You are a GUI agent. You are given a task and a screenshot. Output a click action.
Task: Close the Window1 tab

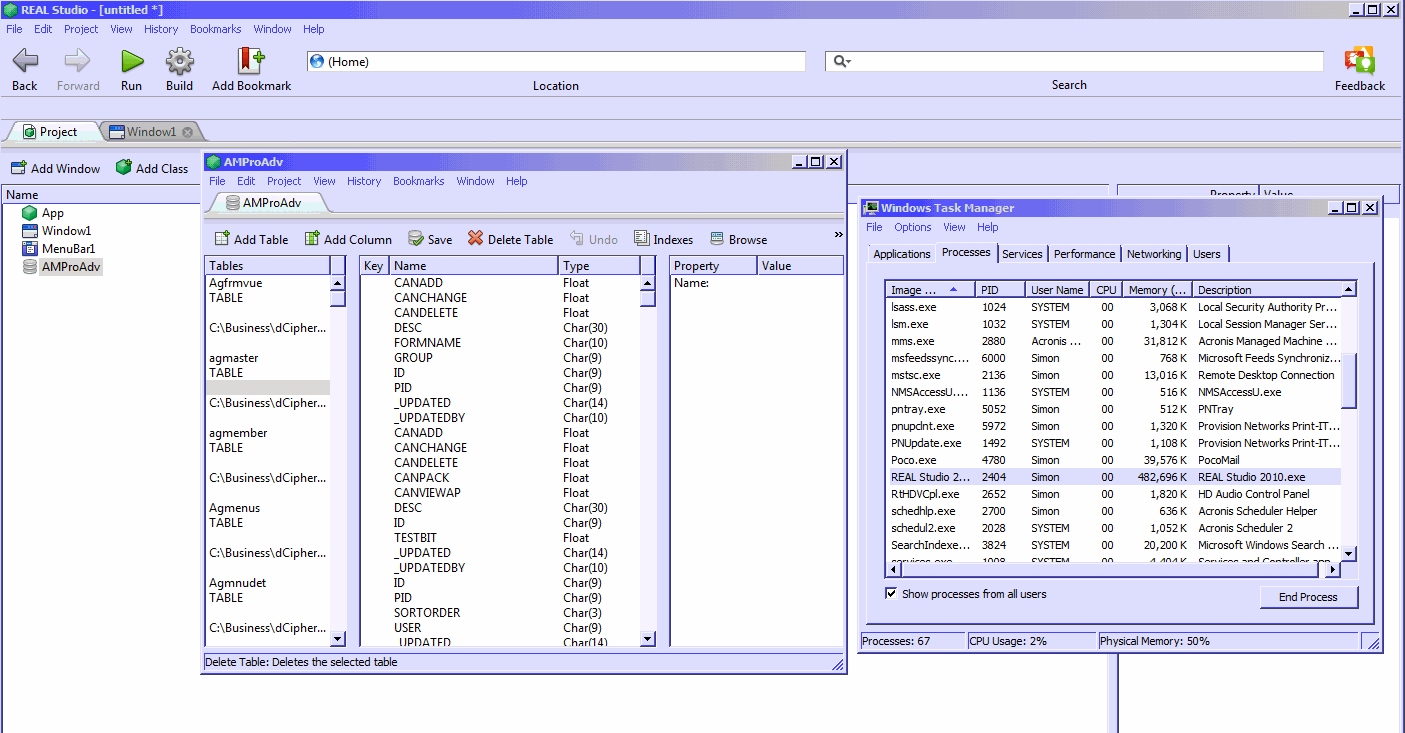pyautogui.click(x=187, y=132)
